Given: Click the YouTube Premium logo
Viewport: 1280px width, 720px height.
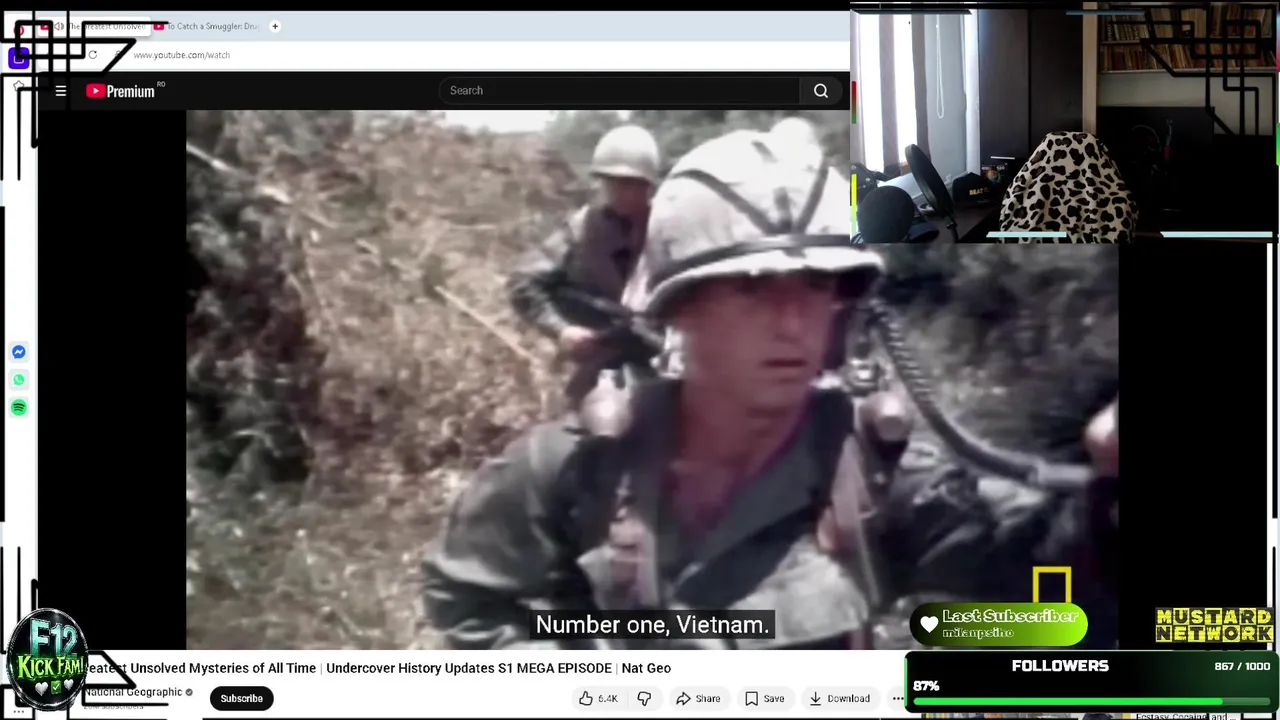Looking at the screenshot, I should tap(121, 91).
